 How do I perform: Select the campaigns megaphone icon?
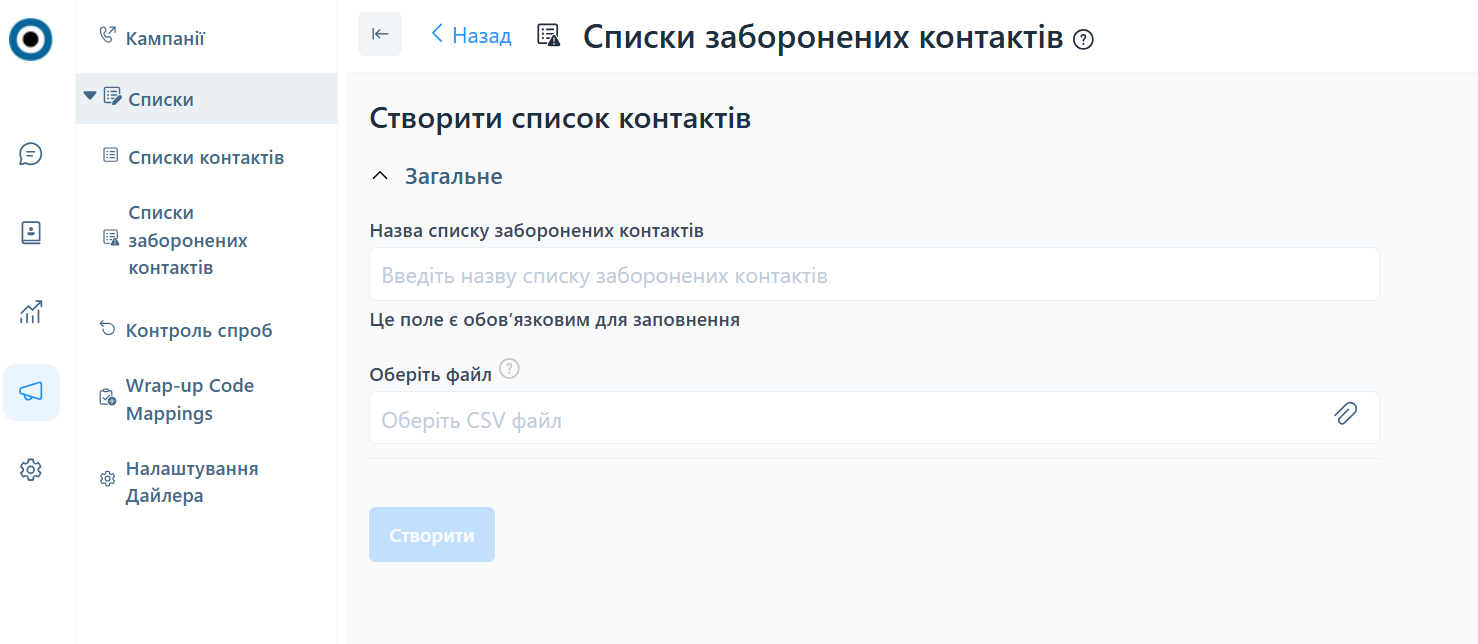point(31,392)
